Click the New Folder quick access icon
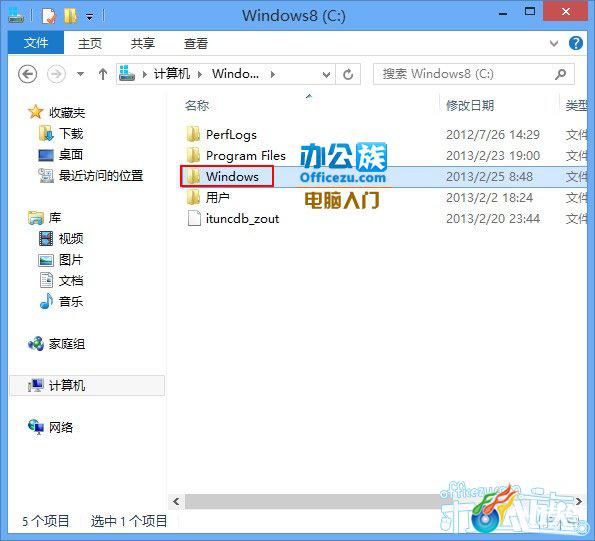This screenshot has width=595, height=541. 71,16
